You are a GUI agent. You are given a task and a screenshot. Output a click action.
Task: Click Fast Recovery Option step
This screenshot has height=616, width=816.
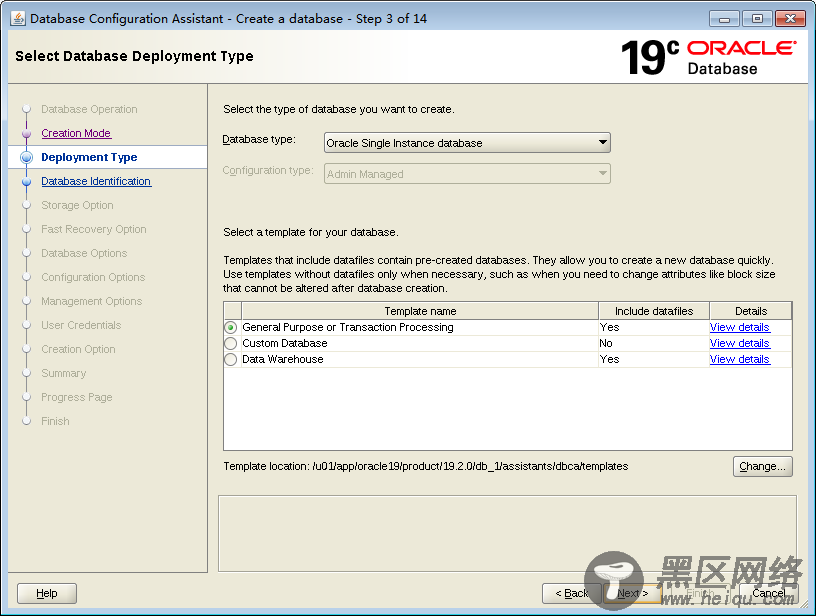click(x=94, y=229)
